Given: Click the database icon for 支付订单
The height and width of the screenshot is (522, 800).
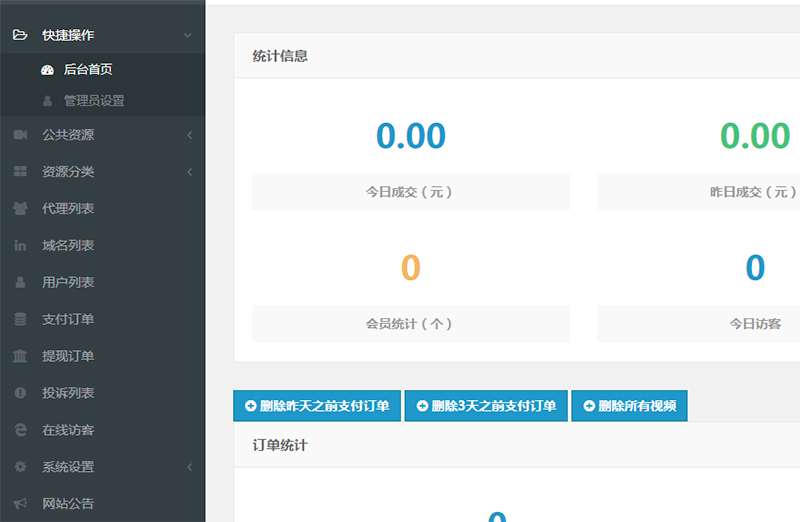Looking at the screenshot, I should click(x=20, y=320).
